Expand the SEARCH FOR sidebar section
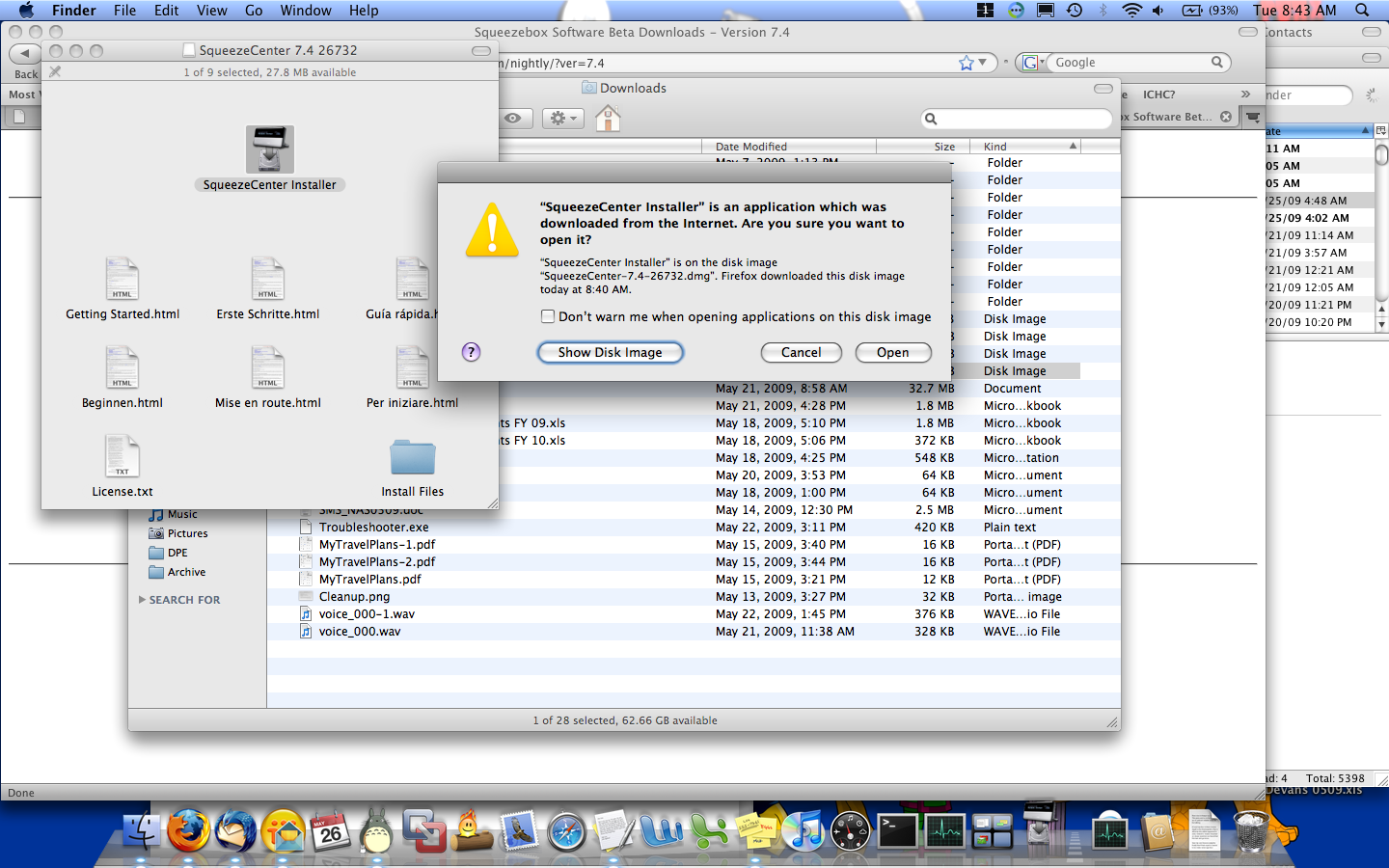 click(143, 600)
